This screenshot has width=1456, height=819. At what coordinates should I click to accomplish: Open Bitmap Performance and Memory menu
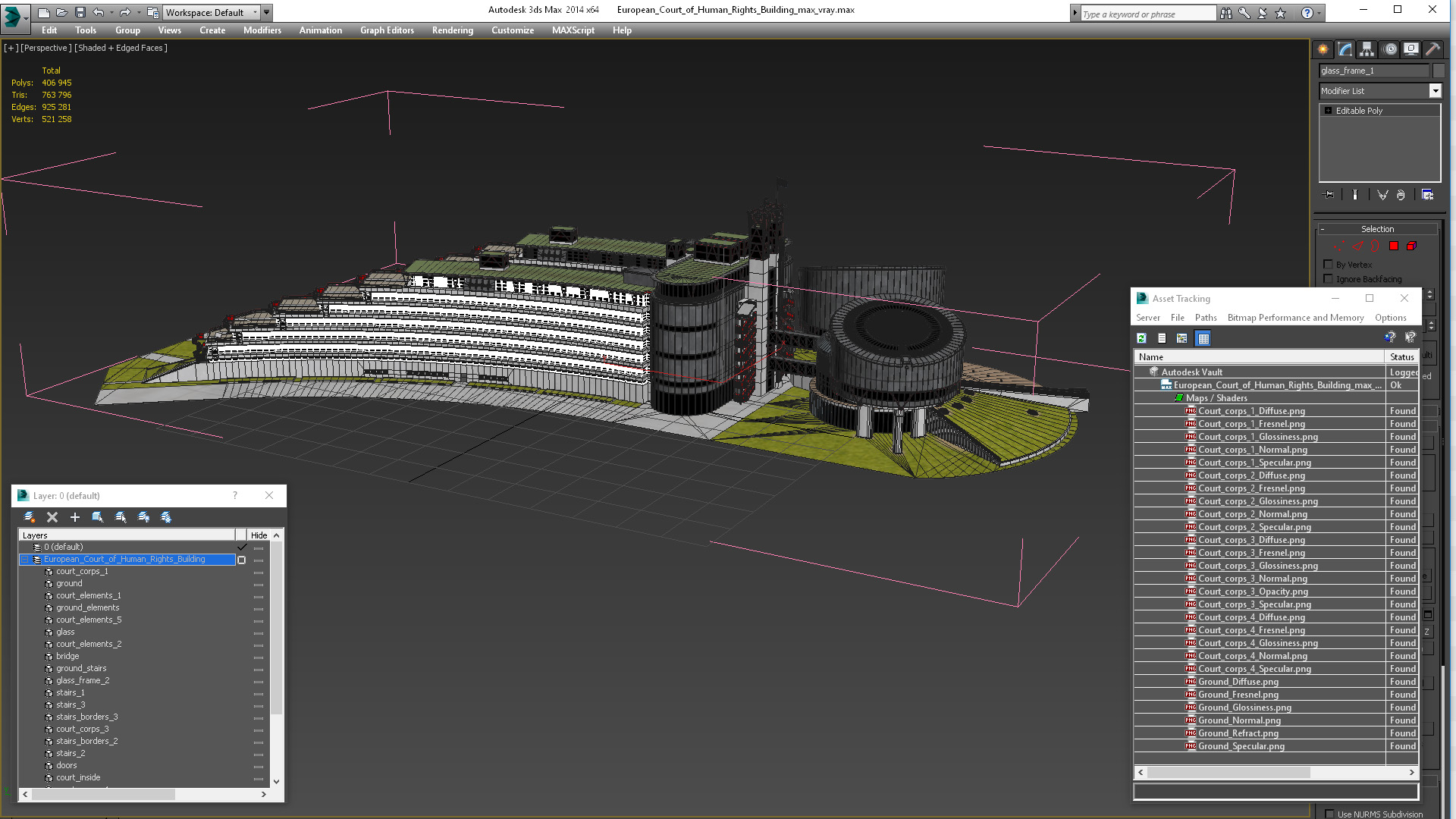tap(1295, 318)
